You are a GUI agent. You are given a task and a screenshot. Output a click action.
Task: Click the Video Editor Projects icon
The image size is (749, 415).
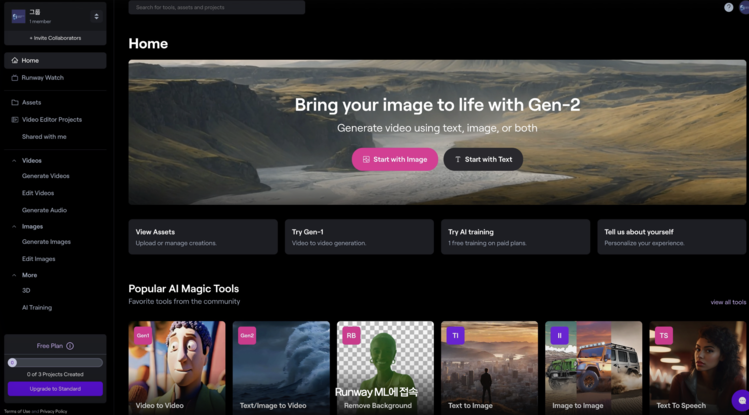tap(15, 120)
